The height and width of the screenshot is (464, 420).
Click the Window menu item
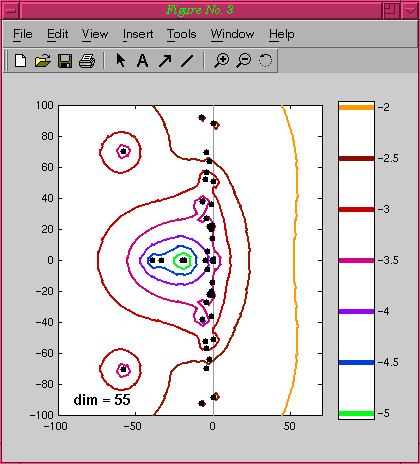232,34
